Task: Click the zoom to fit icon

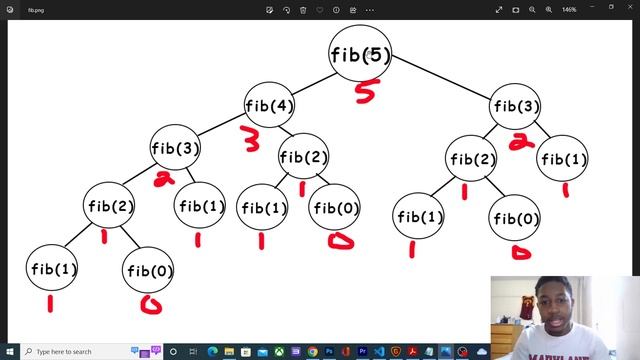Action: [516, 10]
